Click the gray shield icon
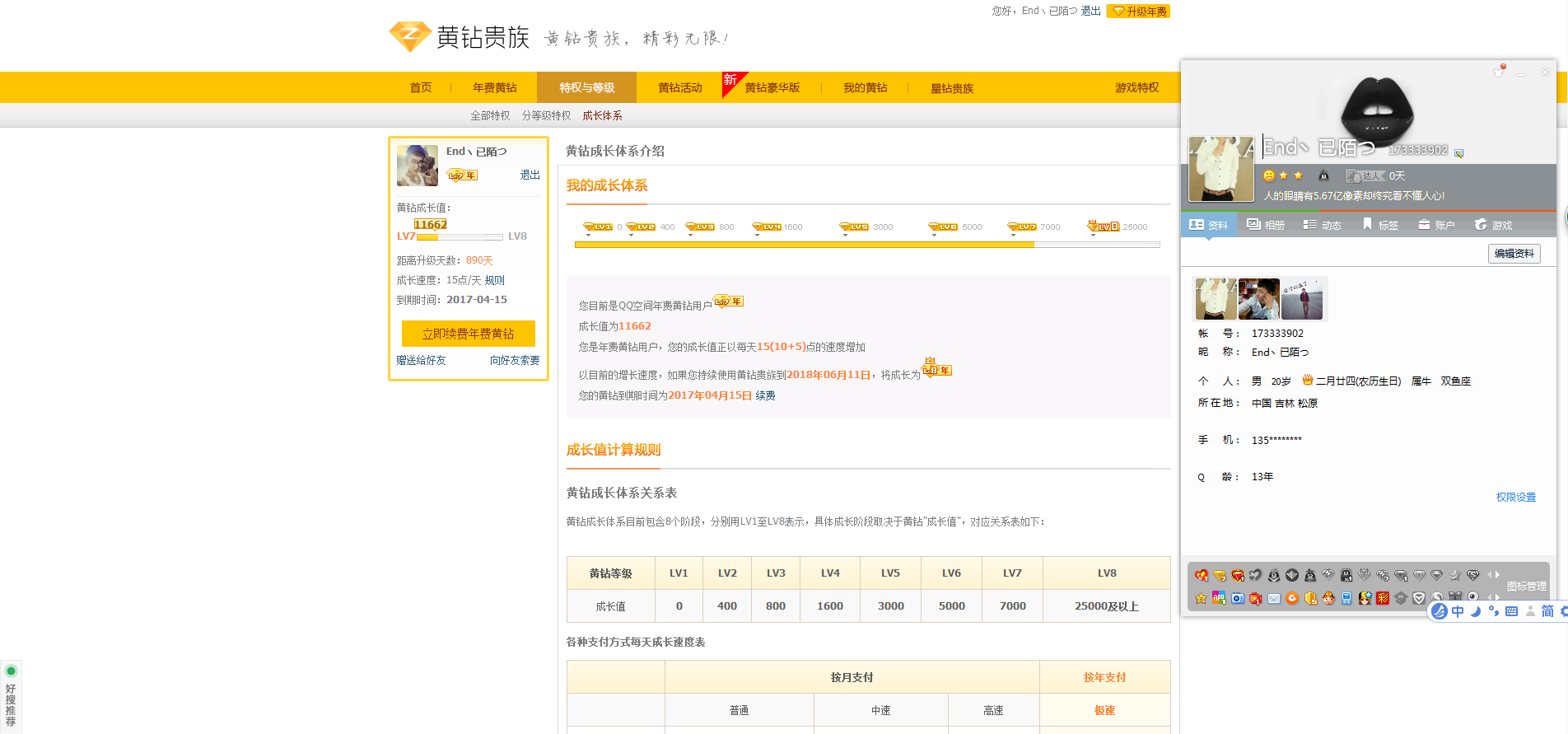The height and width of the screenshot is (734, 1568). pos(1419,598)
